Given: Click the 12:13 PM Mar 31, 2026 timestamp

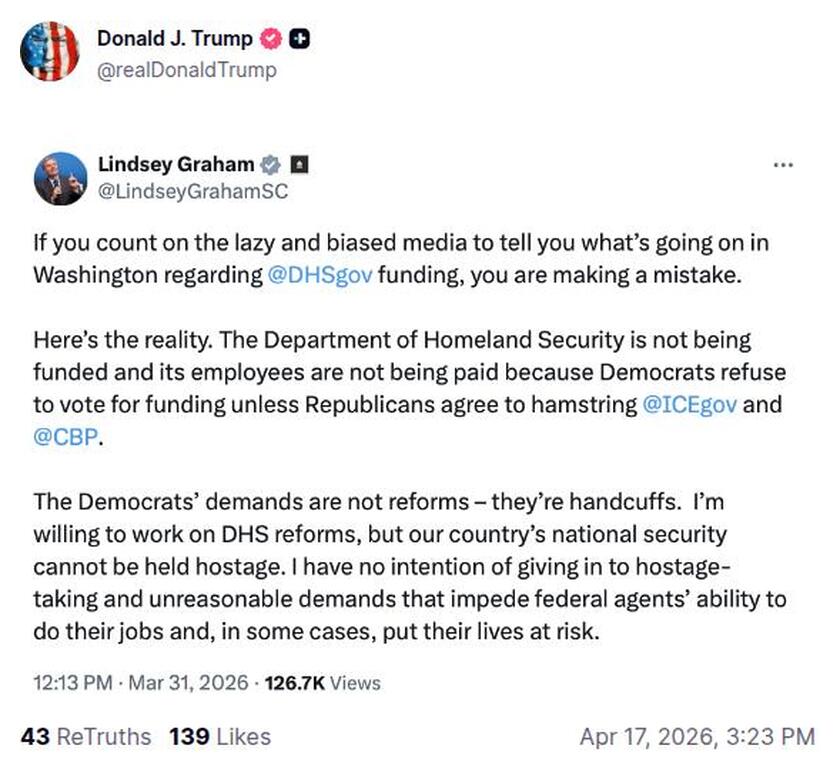Looking at the screenshot, I should tap(140, 684).
